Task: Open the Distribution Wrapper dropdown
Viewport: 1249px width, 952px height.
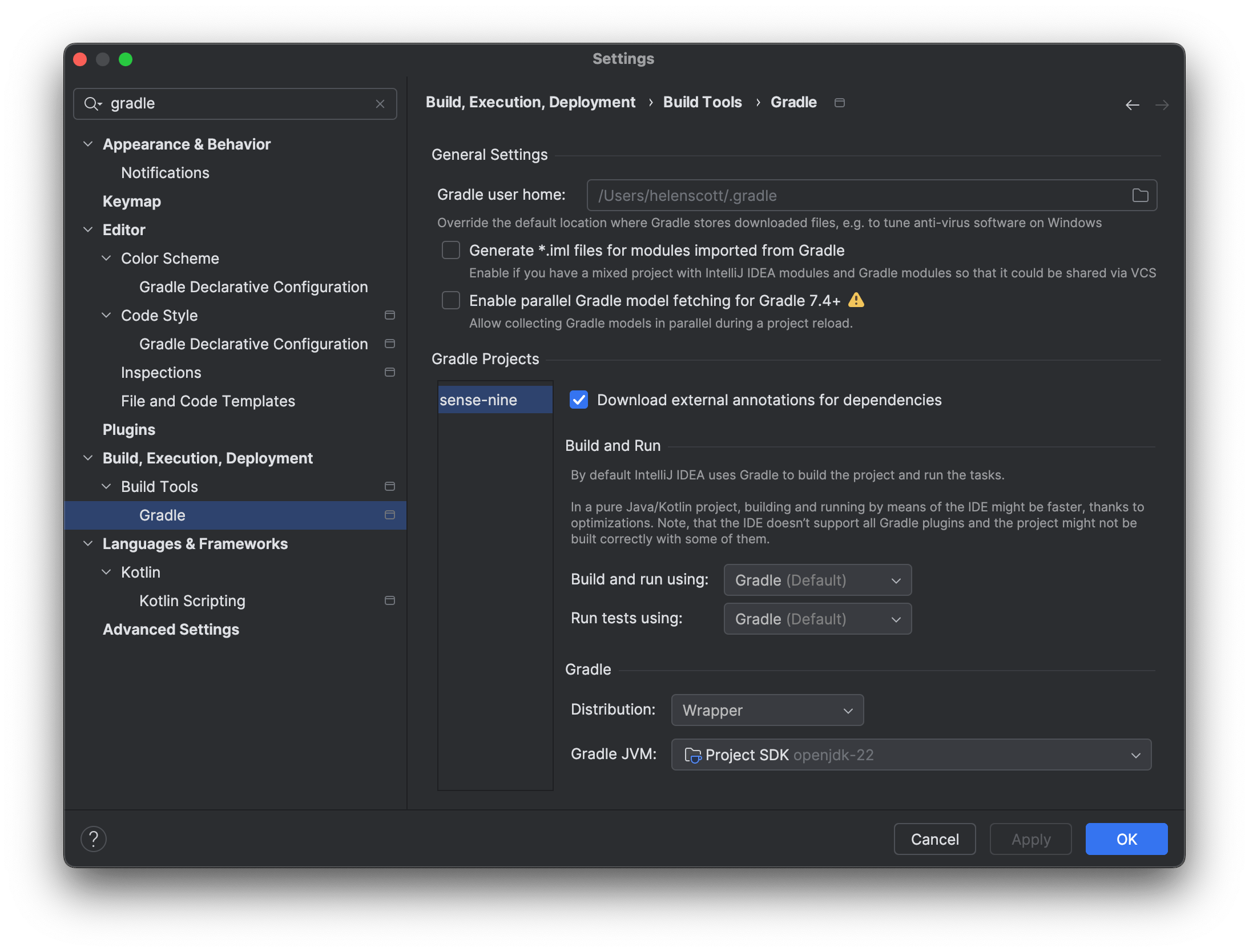Action: coord(767,711)
